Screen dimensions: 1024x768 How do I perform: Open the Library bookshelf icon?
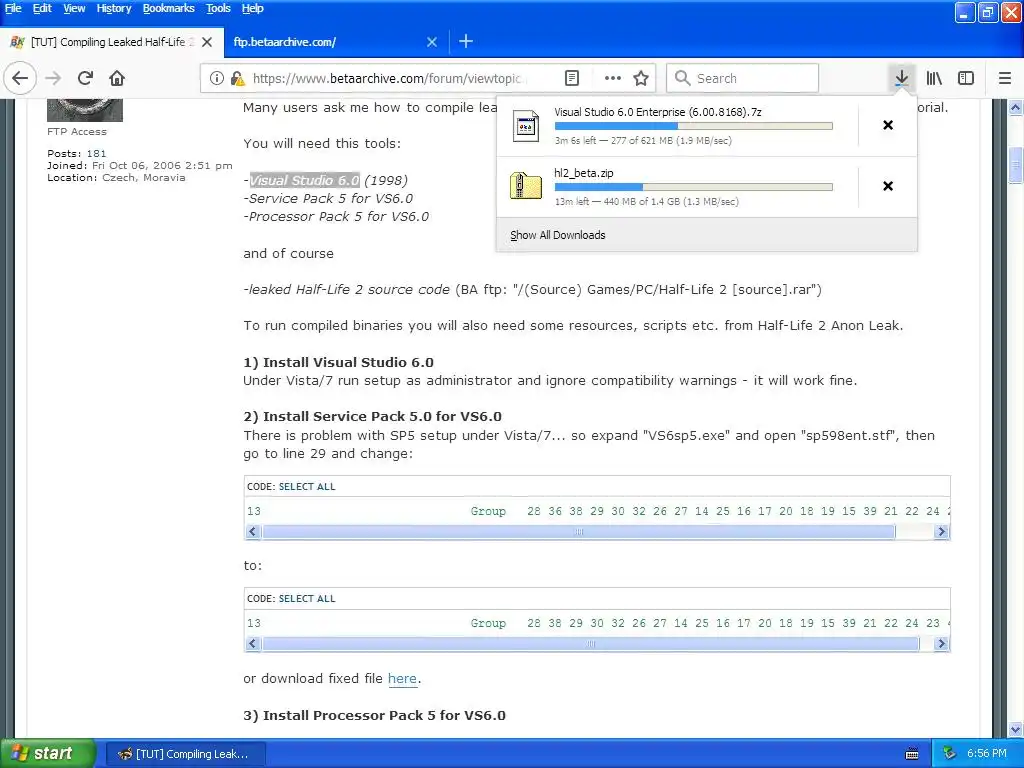[934, 78]
